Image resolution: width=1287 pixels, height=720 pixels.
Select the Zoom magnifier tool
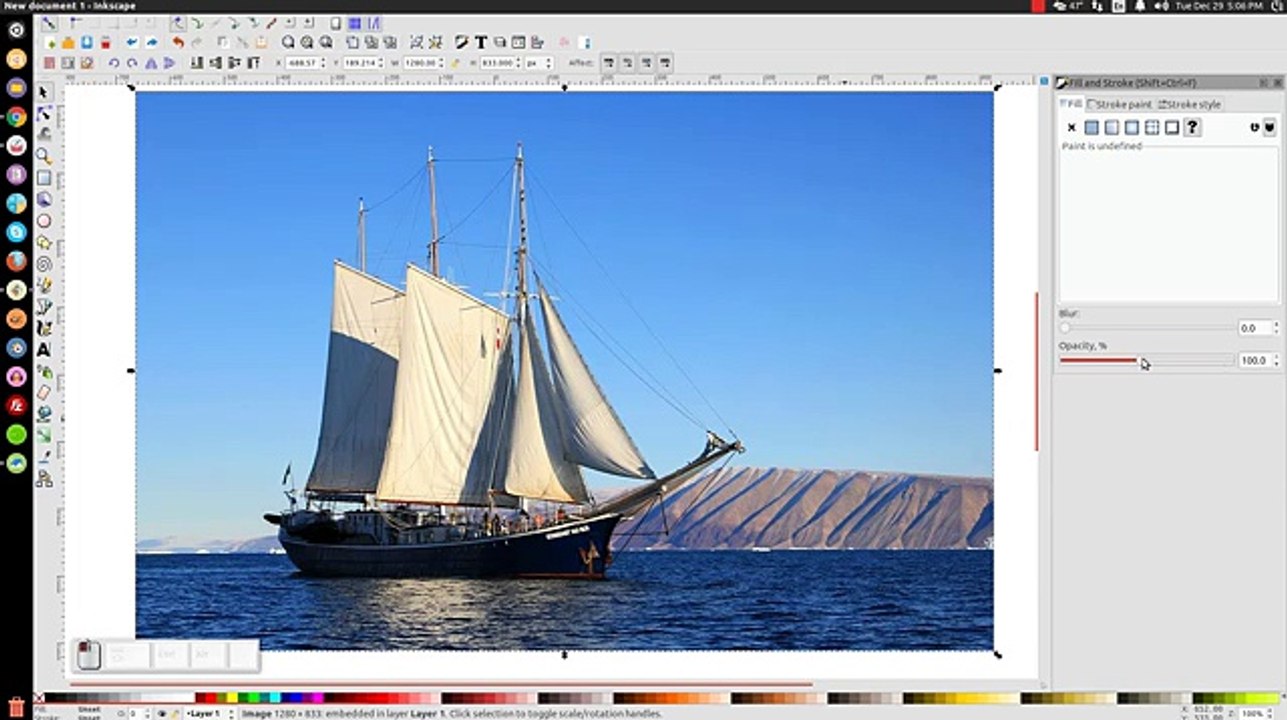(x=44, y=156)
